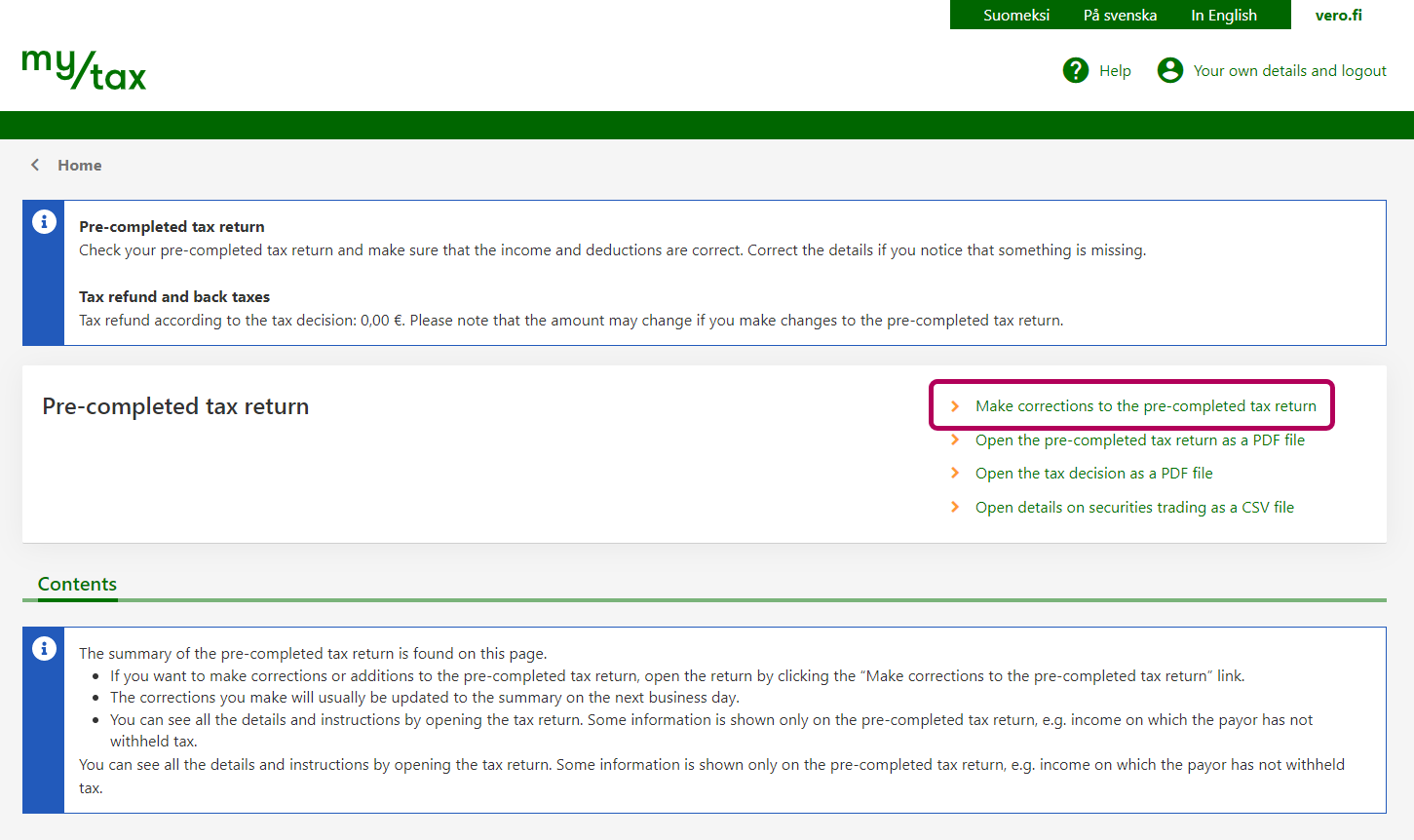Click orange arrow beside securities trading CSV link

pos(955,508)
